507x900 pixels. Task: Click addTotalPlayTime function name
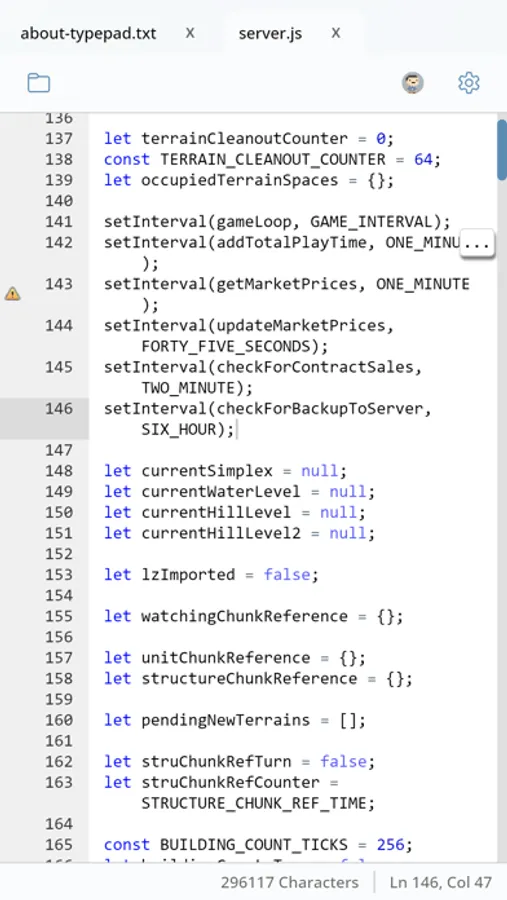coord(292,243)
